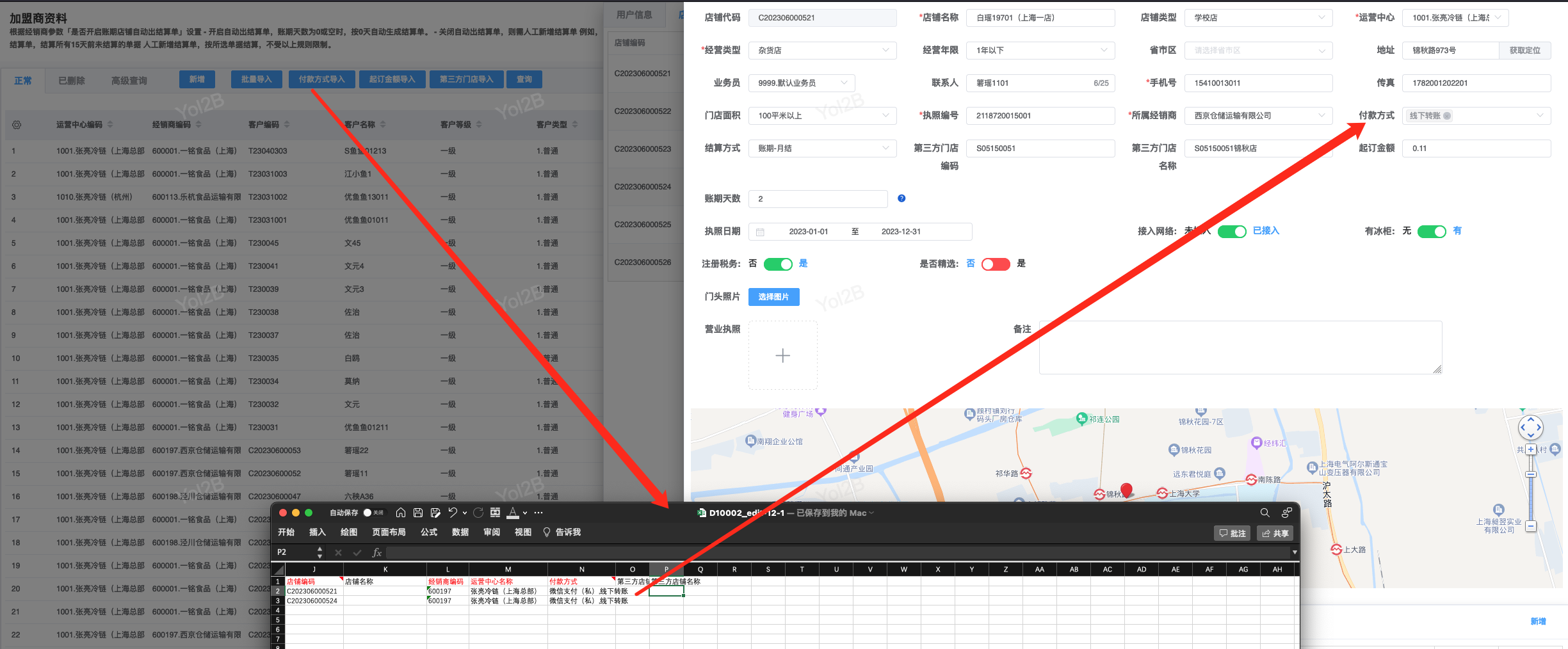Open the 门店面积 dropdown
This screenshot has height=649, width=1568.
click(x=822, y=116)
